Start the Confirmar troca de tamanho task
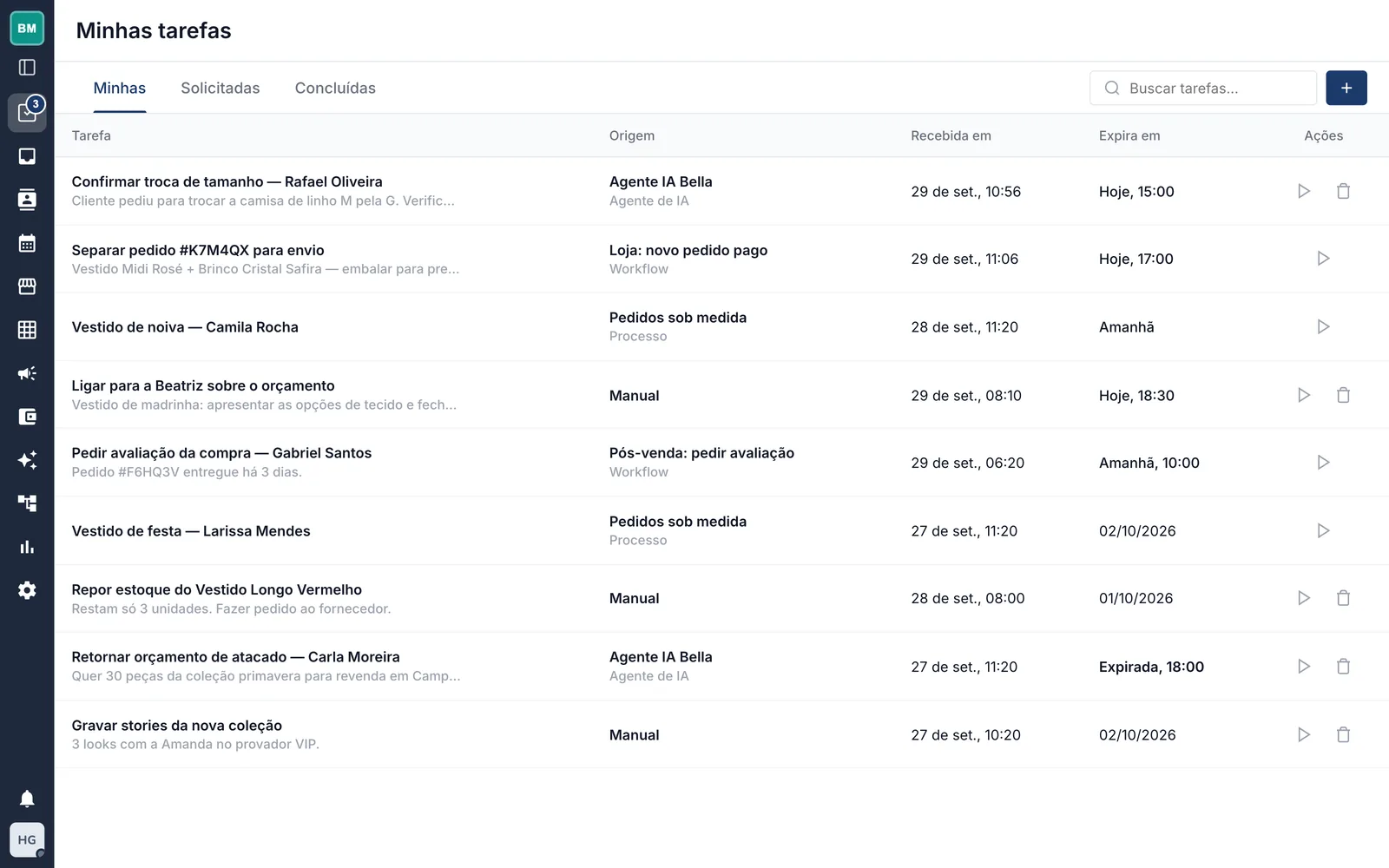 click(x=1304, y=191)
